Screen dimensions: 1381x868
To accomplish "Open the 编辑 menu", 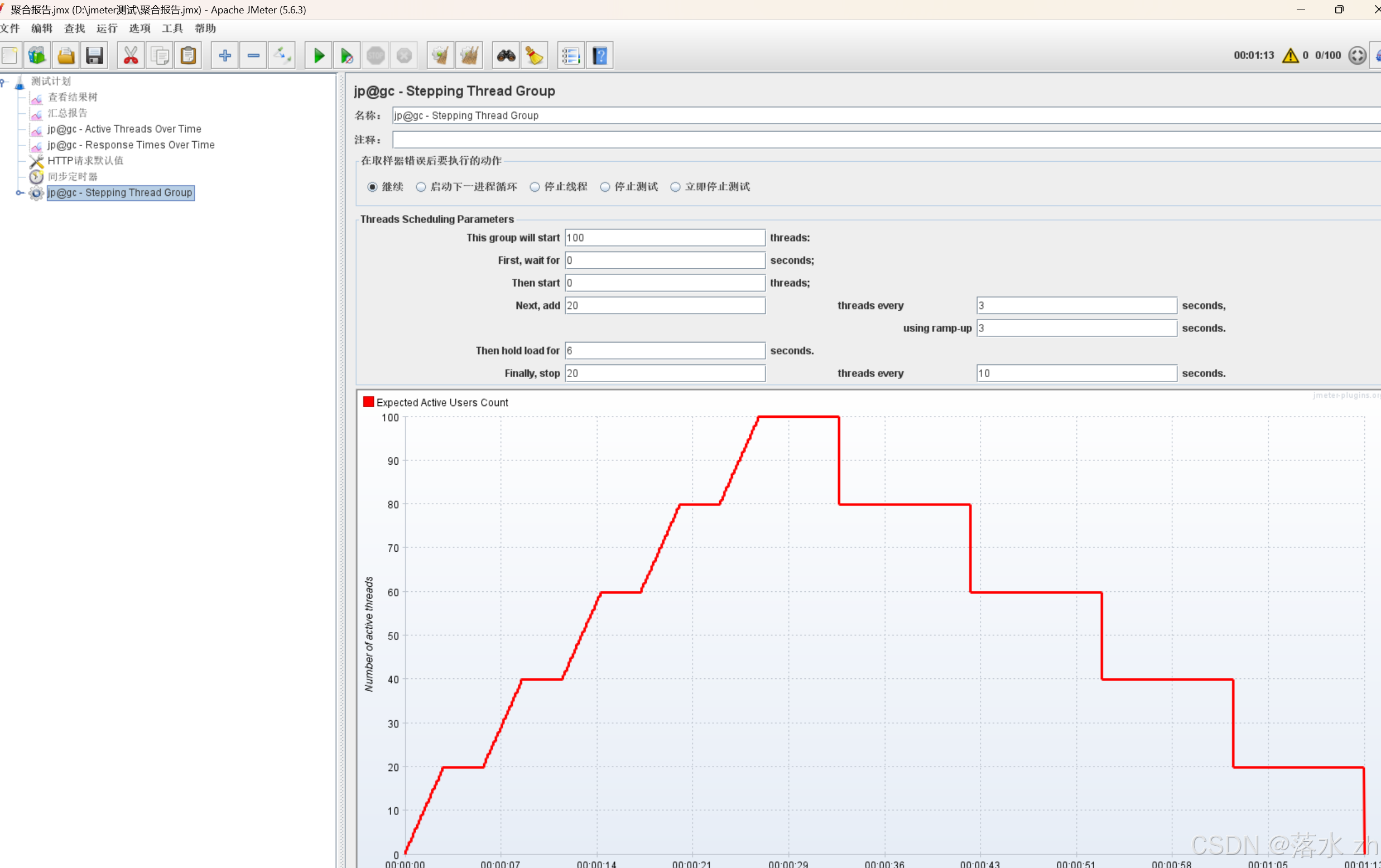I will (x=42, y=28).
